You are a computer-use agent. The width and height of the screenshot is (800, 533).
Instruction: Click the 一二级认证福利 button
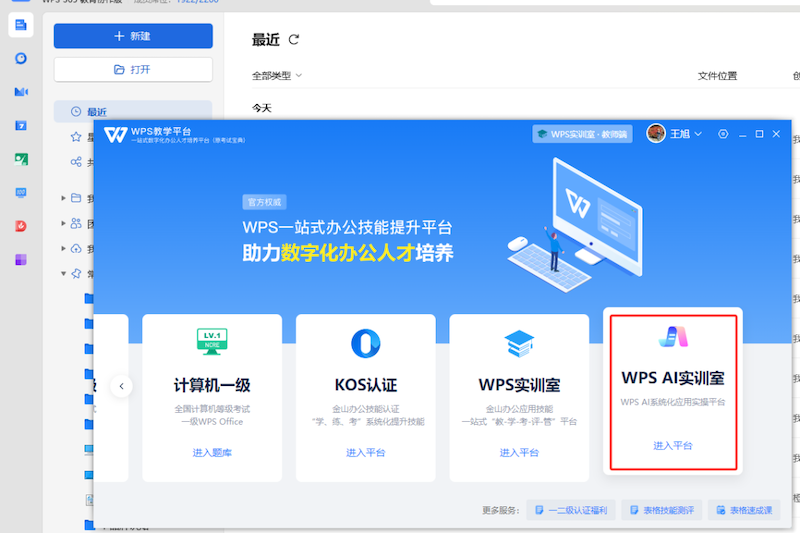pos(571,510)
